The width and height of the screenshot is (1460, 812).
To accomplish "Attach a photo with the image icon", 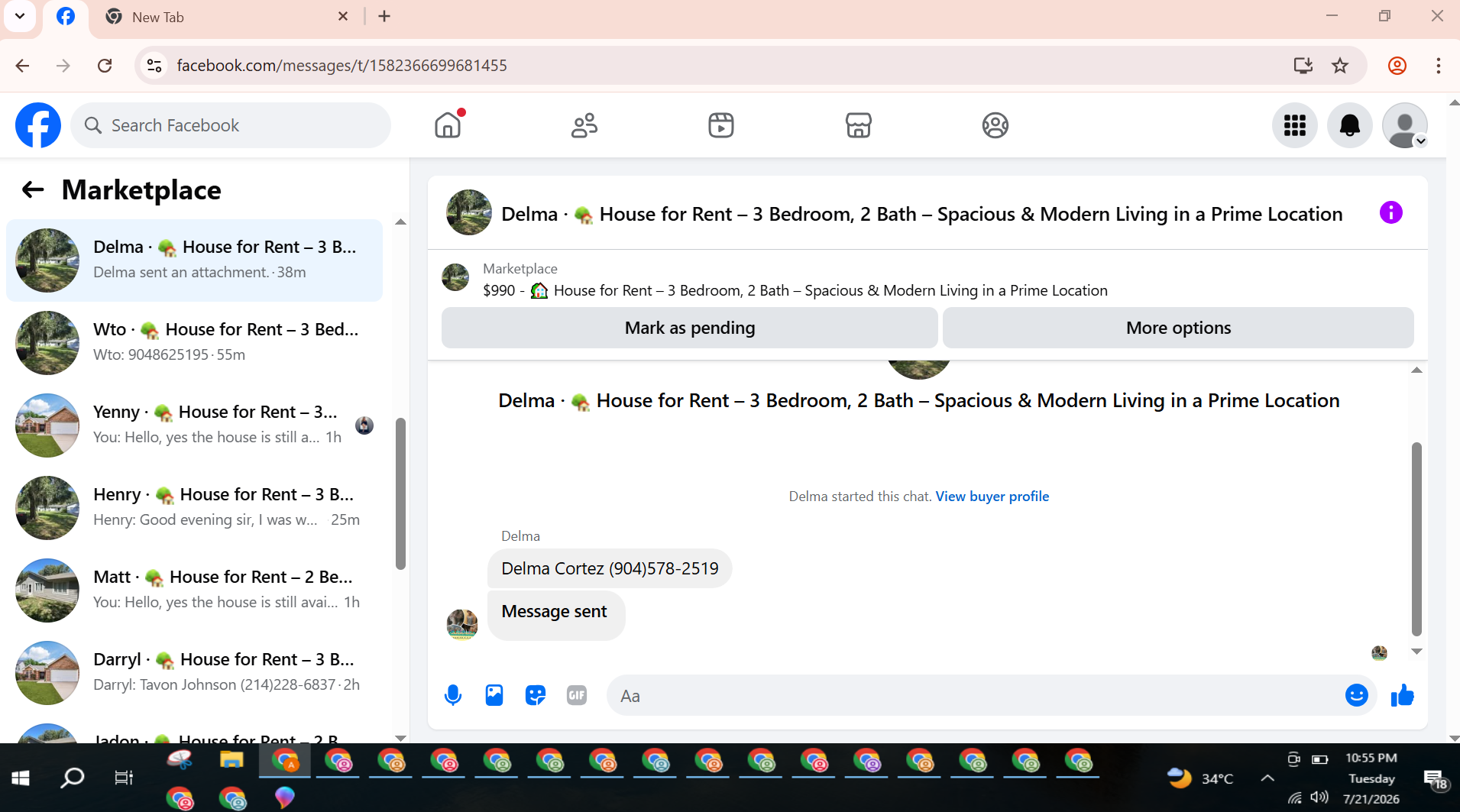I will (x=494, y=695).
